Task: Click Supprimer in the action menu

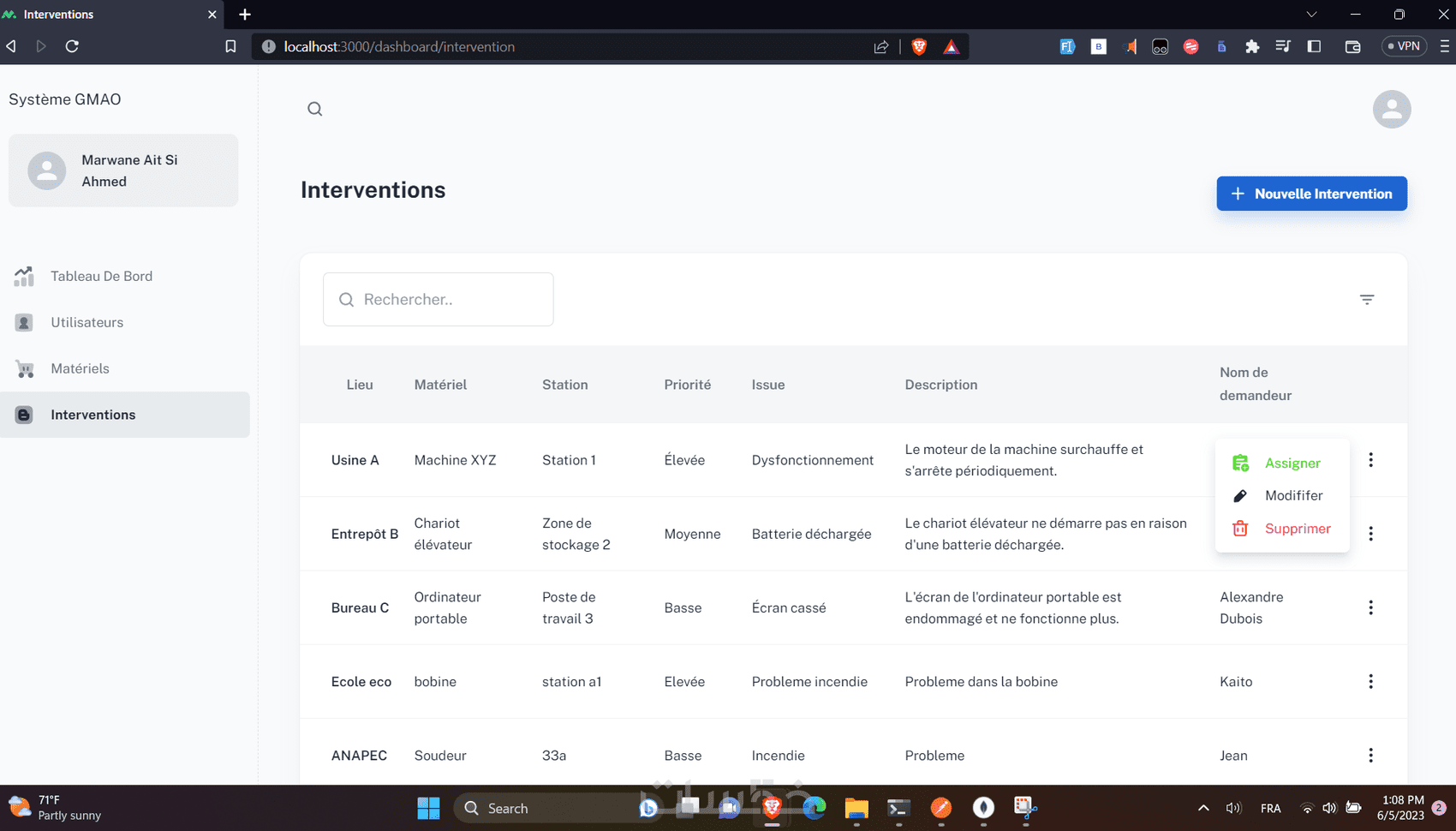Action: tap(1297, 529)
